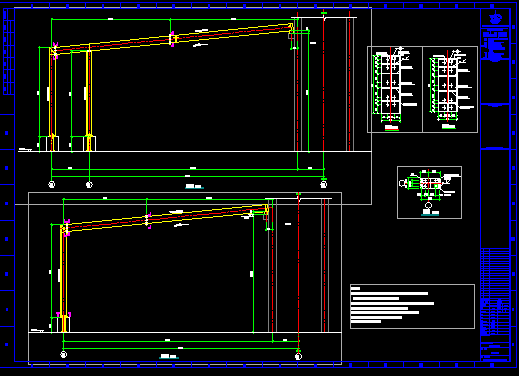Click the general notes text block
The image size is (519, 376).
tap(412, 306)
